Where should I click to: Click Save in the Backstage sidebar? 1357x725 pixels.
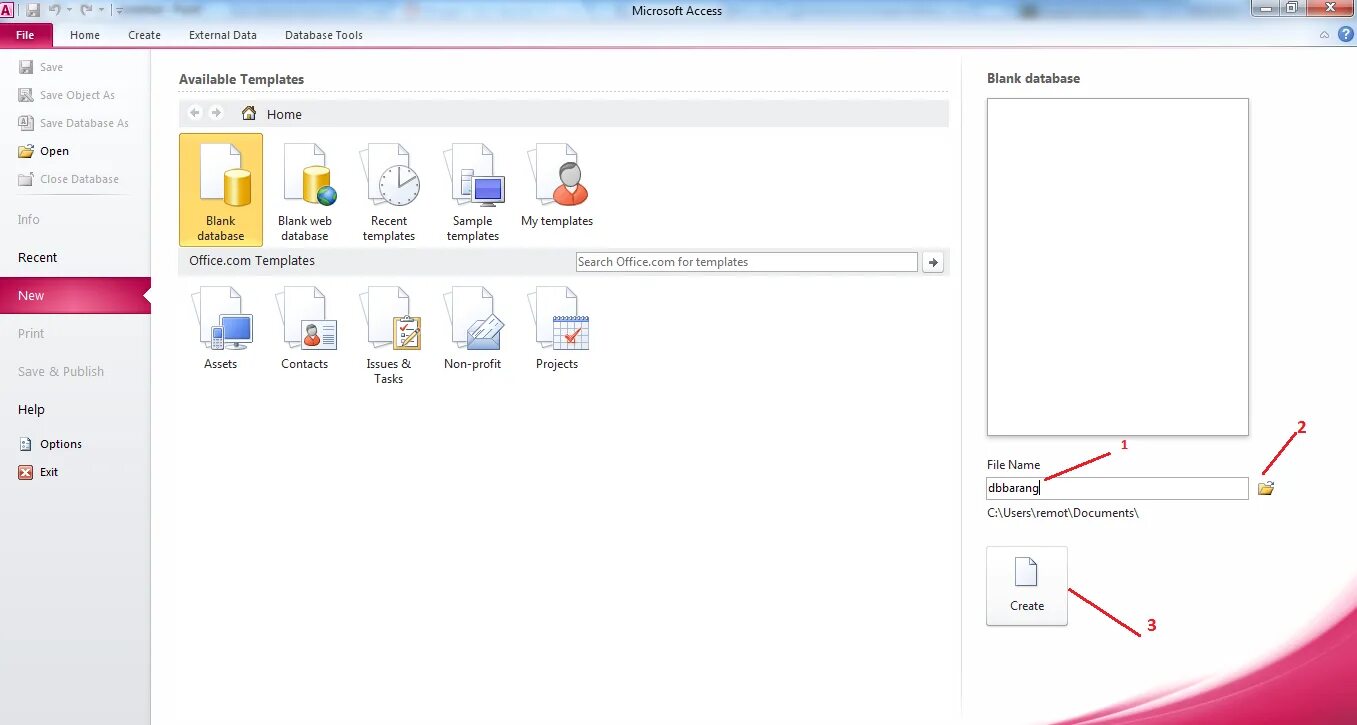41,68
